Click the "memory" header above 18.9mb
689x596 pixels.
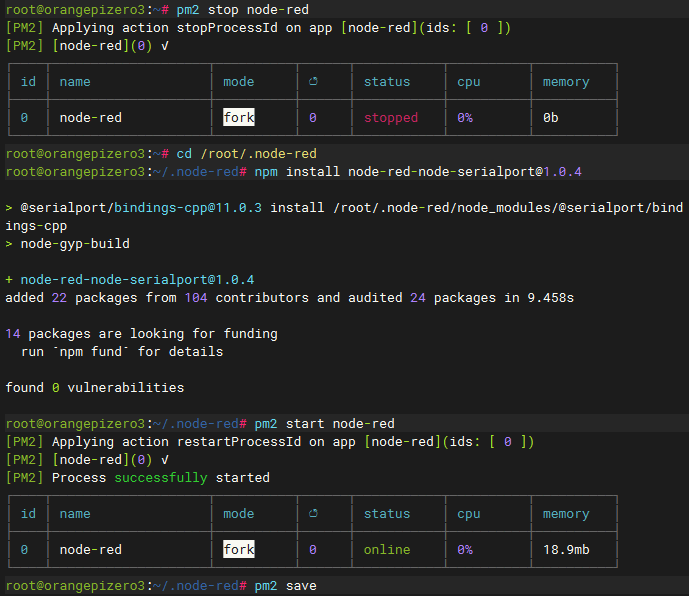point(566,514)
